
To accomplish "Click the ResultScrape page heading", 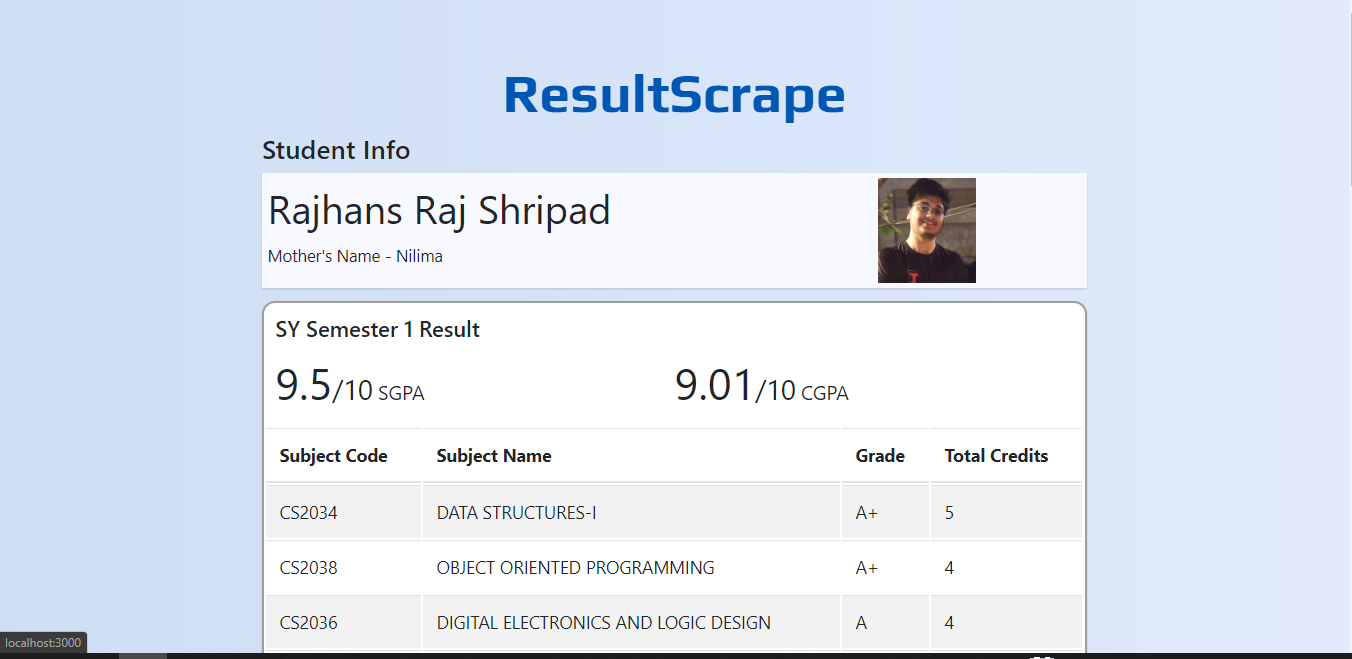I will [674, 95].
